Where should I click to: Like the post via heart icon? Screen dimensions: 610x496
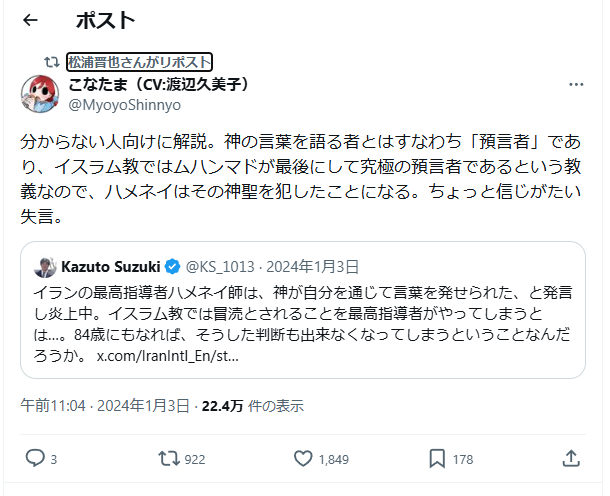pyautogui.click(x=304, y=458)
